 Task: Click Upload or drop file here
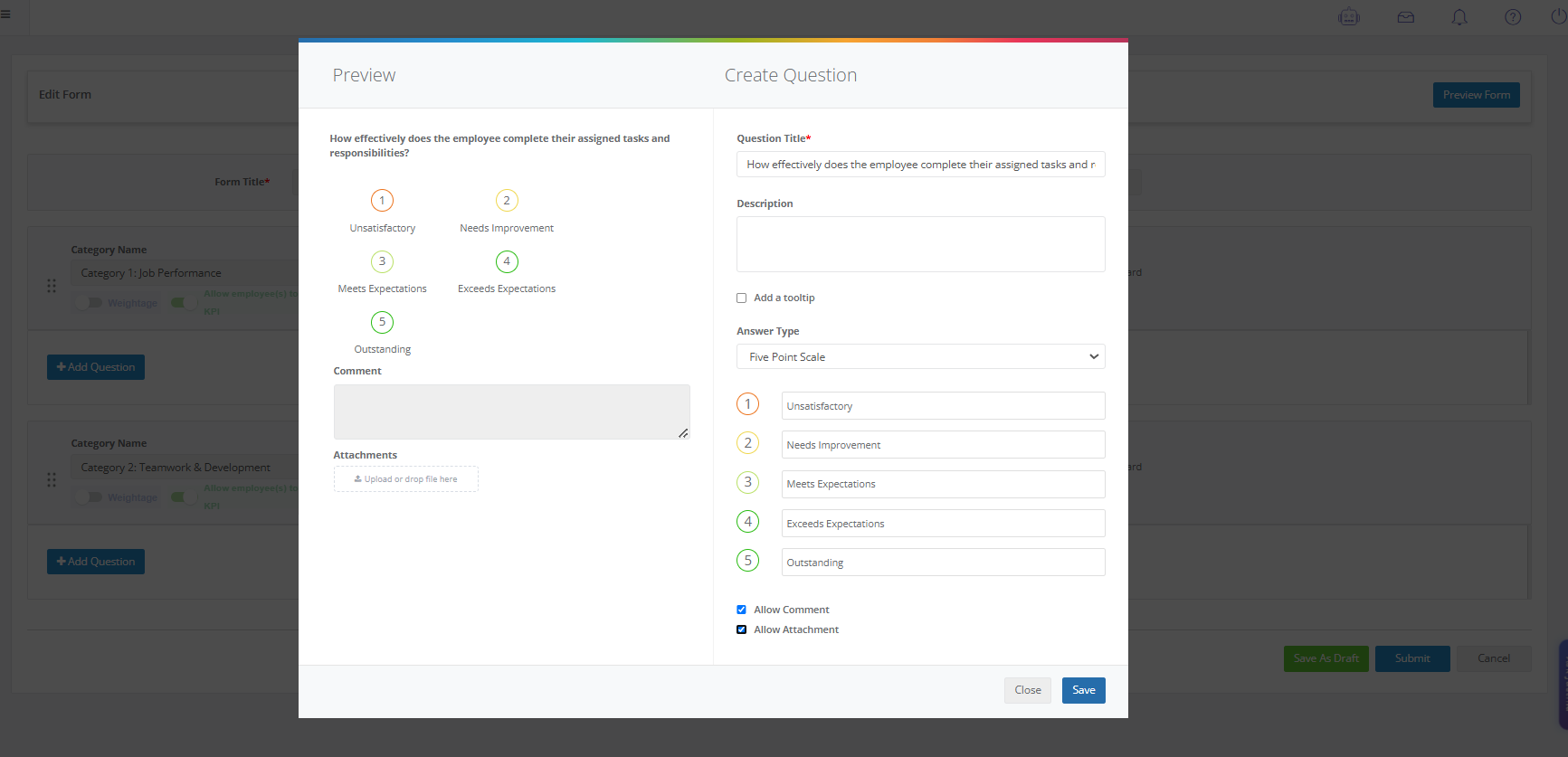coord(405,479)
